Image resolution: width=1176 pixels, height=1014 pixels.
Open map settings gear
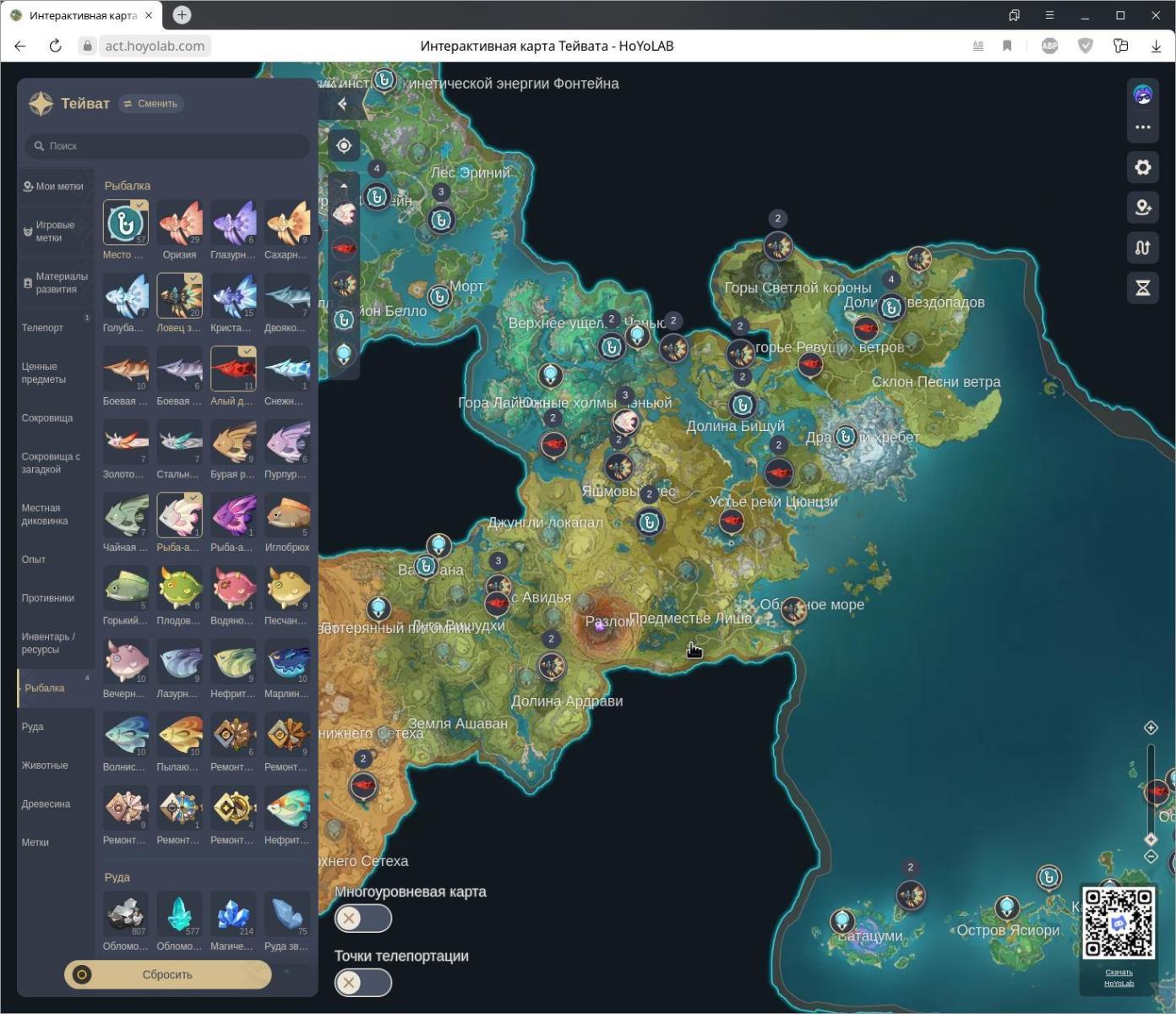coord(1143,167)
